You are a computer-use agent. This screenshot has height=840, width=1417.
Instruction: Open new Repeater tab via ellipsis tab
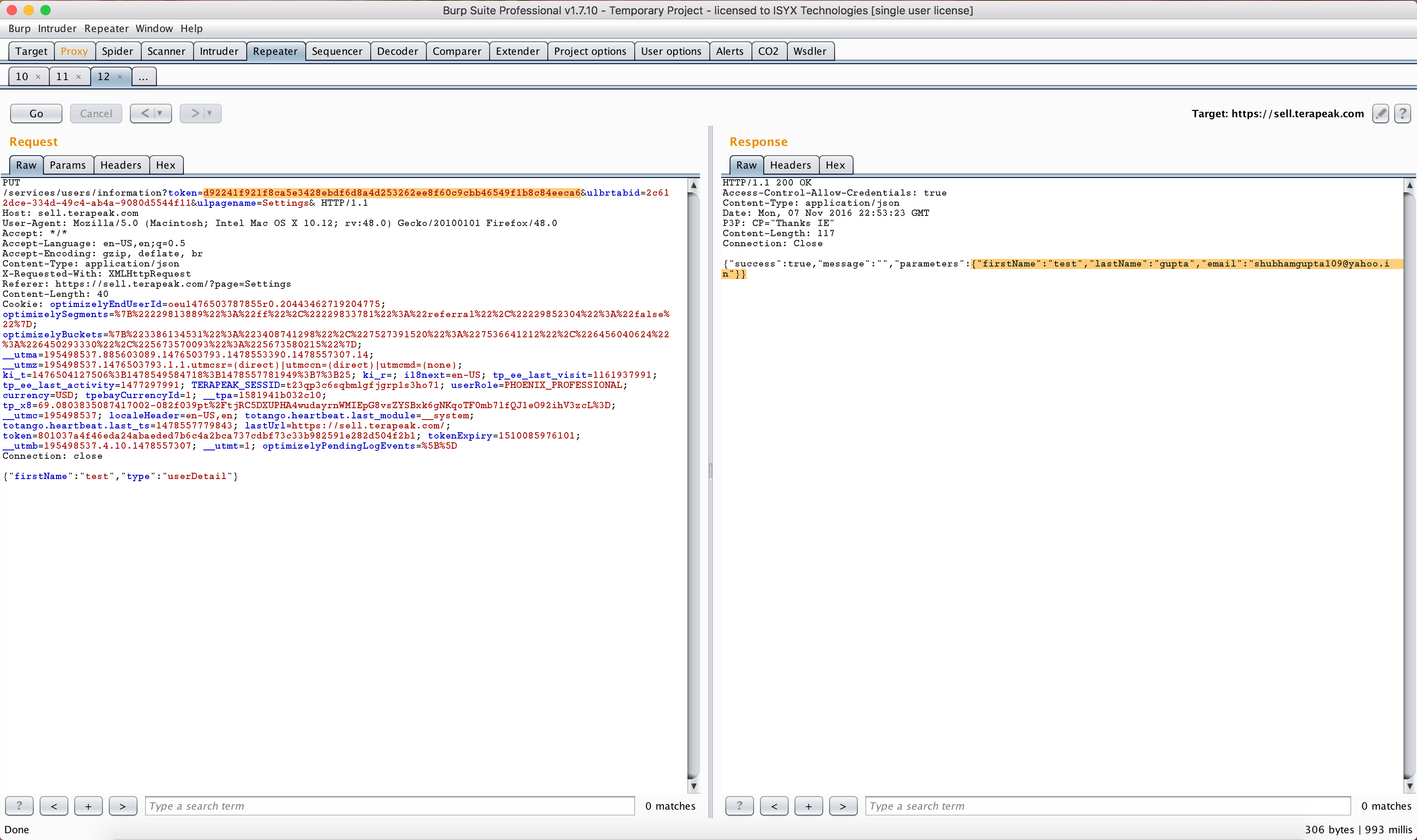click(x=144, y=76)
